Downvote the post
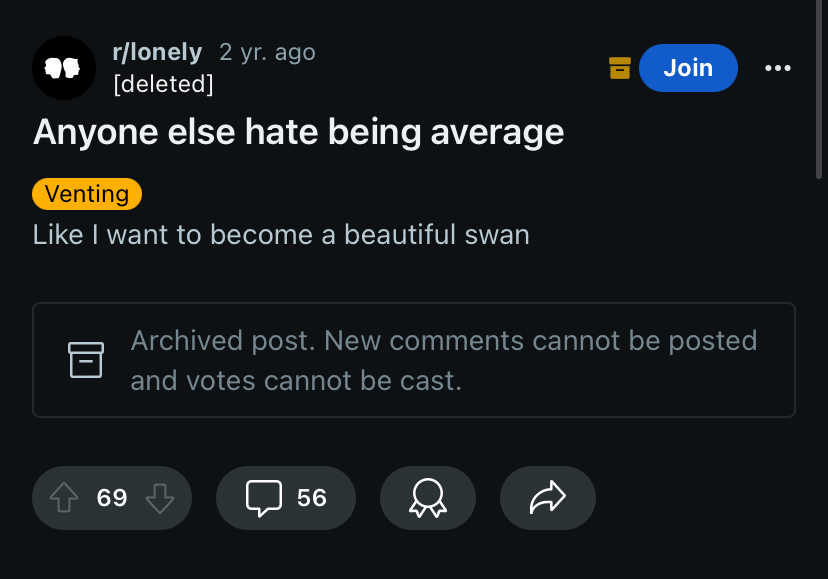The height and width of the screenshot is (579, 828). point(160,498)
